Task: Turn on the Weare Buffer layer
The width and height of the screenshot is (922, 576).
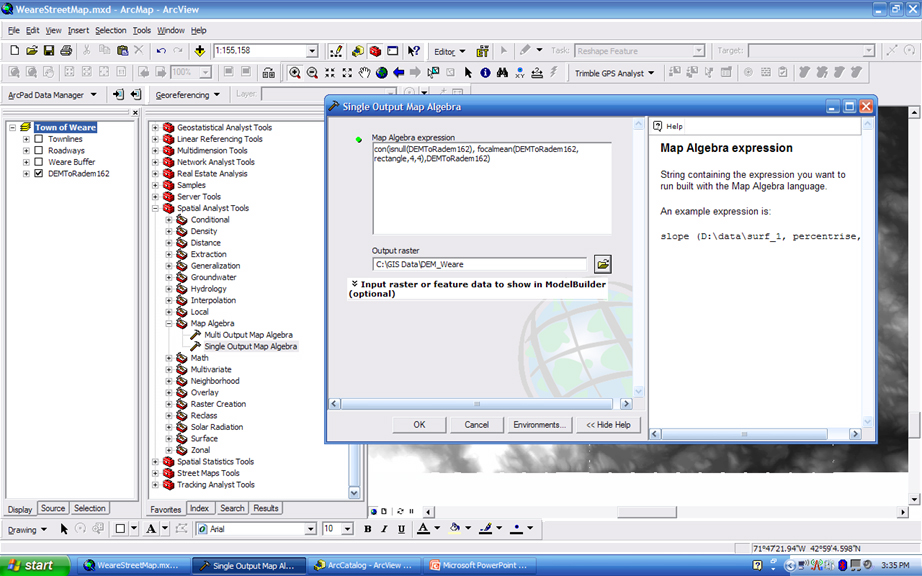Action: click(x=39, y=162)
